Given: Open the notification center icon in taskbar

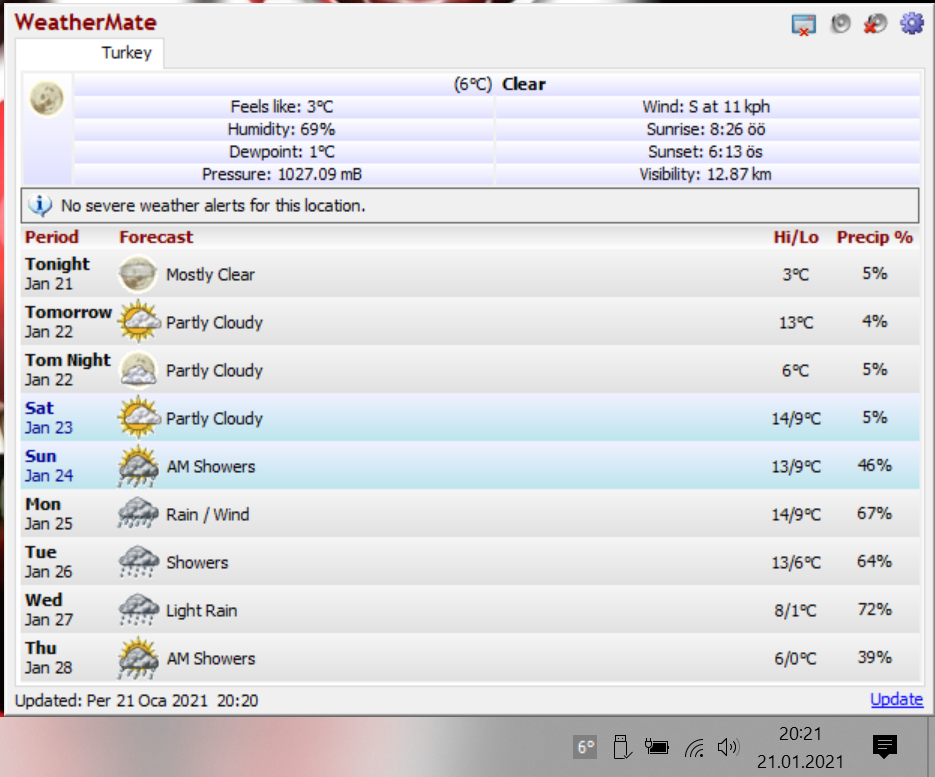Looking at the screenshot, I should [885, 747].
